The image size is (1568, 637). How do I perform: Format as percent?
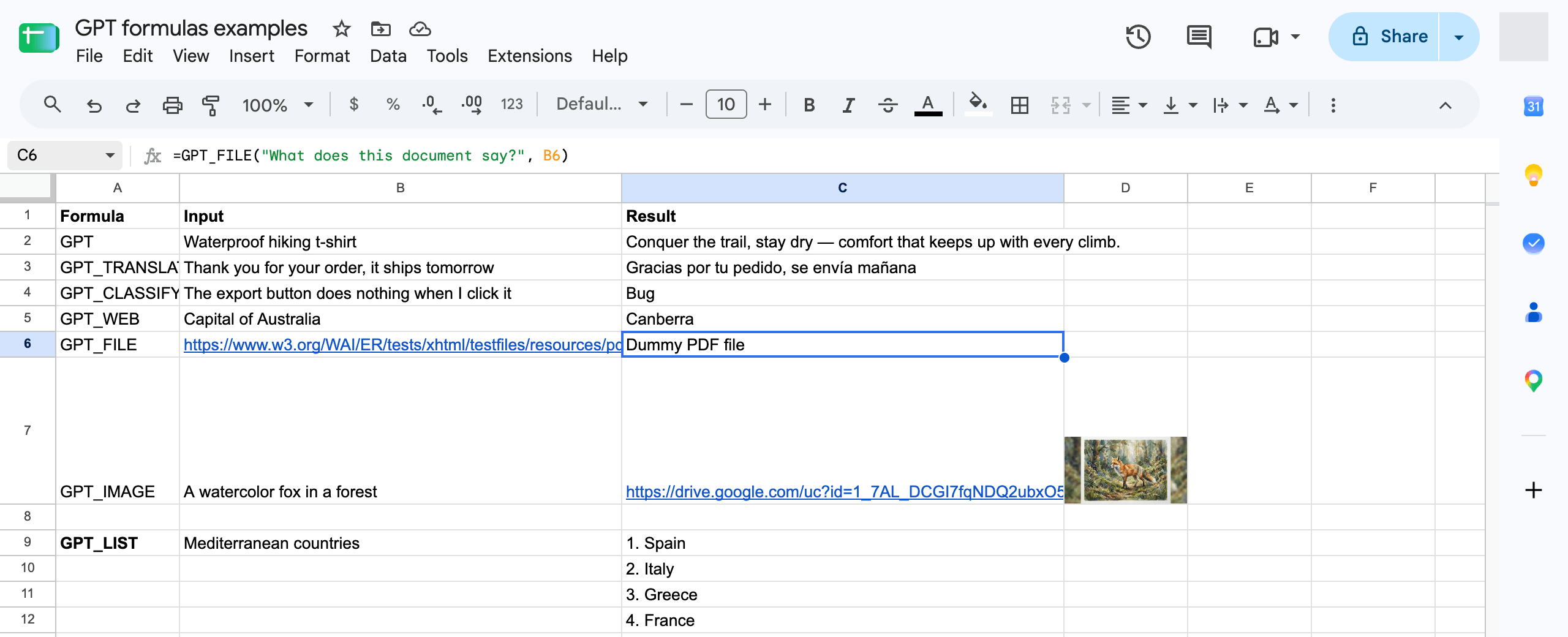tap(393, 105)
